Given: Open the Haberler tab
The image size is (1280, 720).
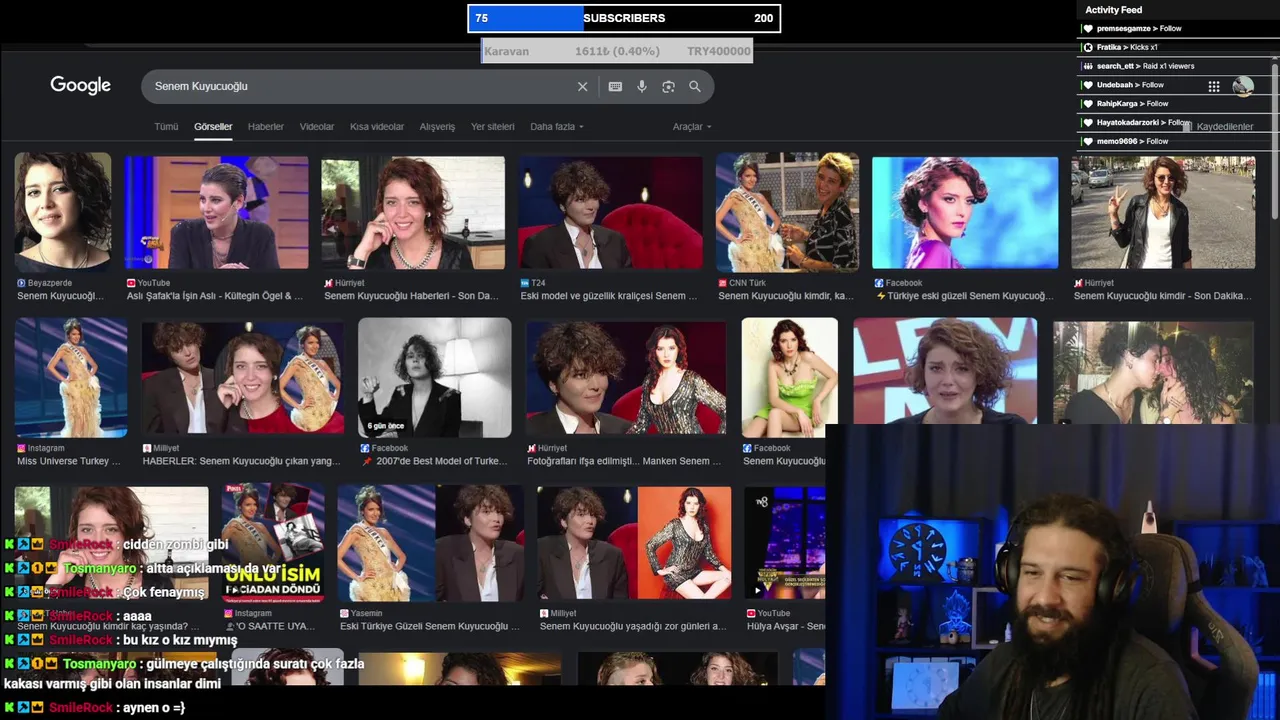Looking at the screenshot, I should click(266, 127).
